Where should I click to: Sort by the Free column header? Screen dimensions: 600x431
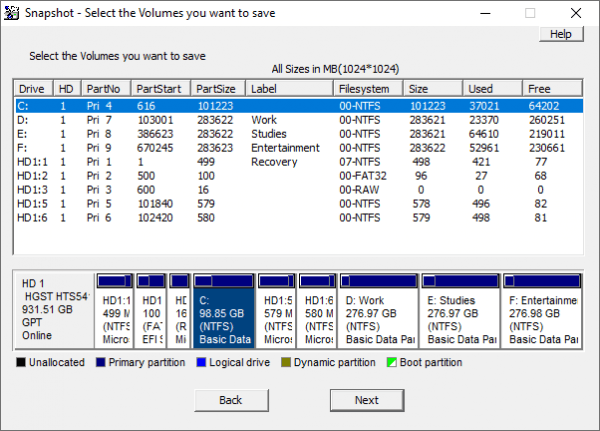coord(553,89)
